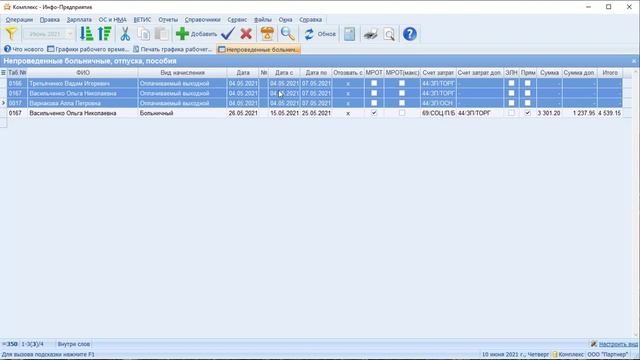
Task: Click the calculator icon in the toolbar
Action: (349, 34)
